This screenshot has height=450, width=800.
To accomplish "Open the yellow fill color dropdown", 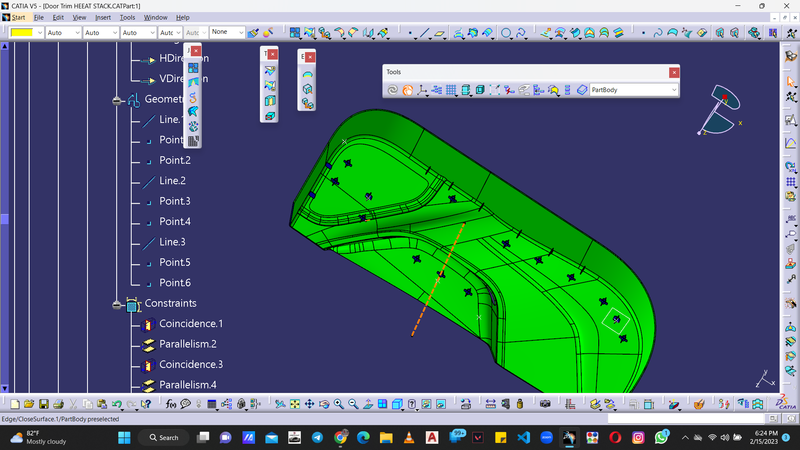I will click(x=39, y=32).
